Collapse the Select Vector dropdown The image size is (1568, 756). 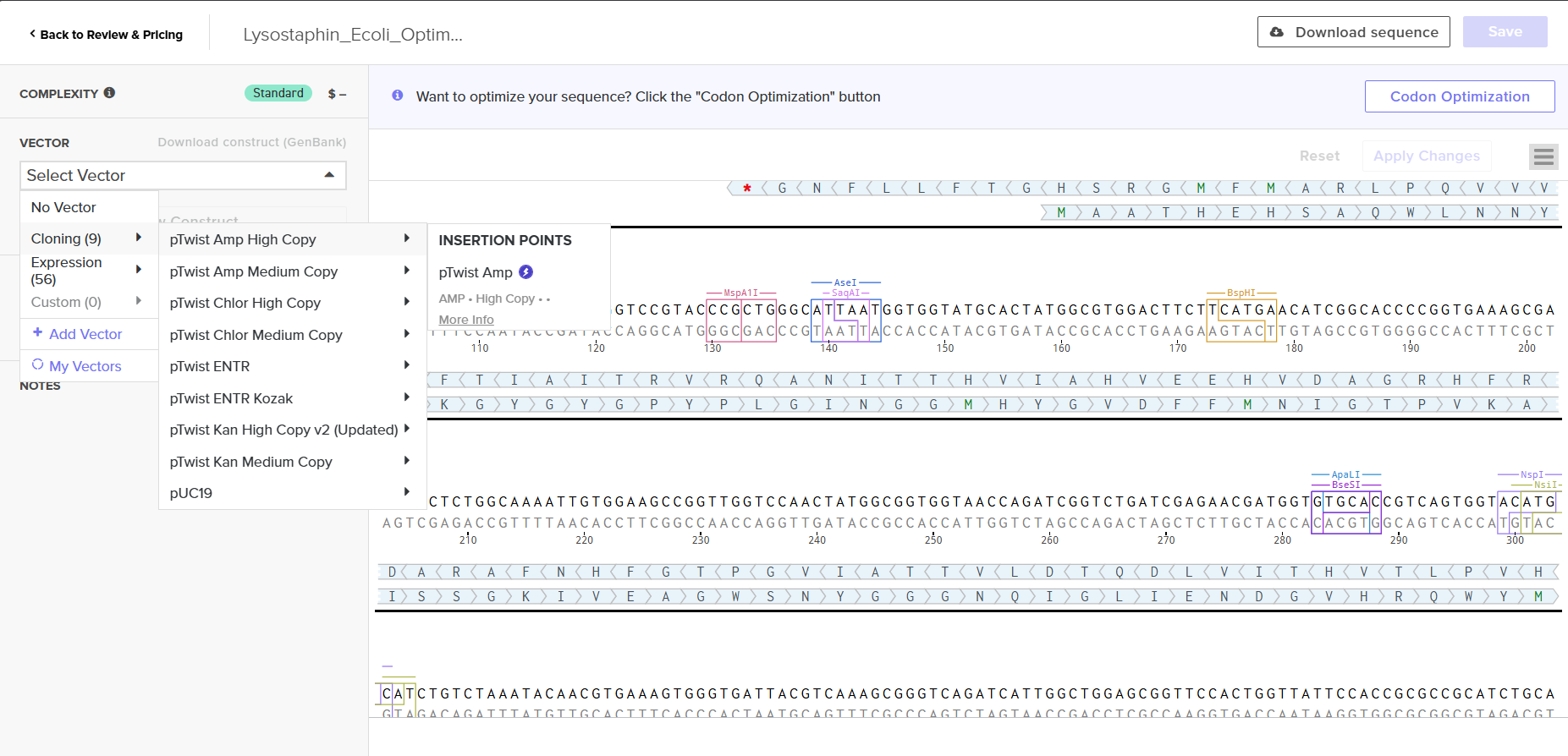(329, 175)
